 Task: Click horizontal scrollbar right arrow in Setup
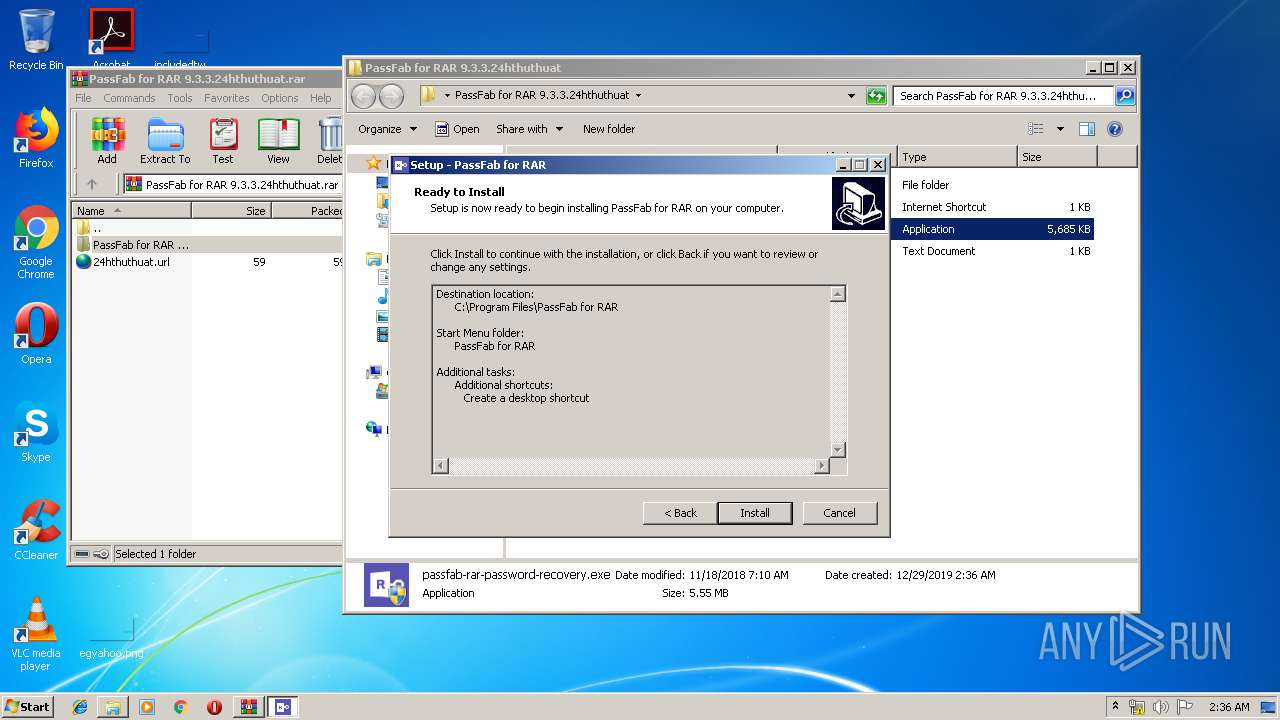point(822,466)
